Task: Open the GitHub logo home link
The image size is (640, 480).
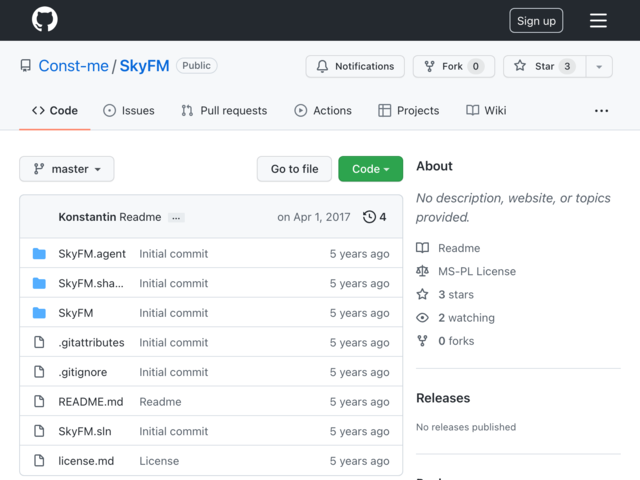Action: [x=44, y=19]
